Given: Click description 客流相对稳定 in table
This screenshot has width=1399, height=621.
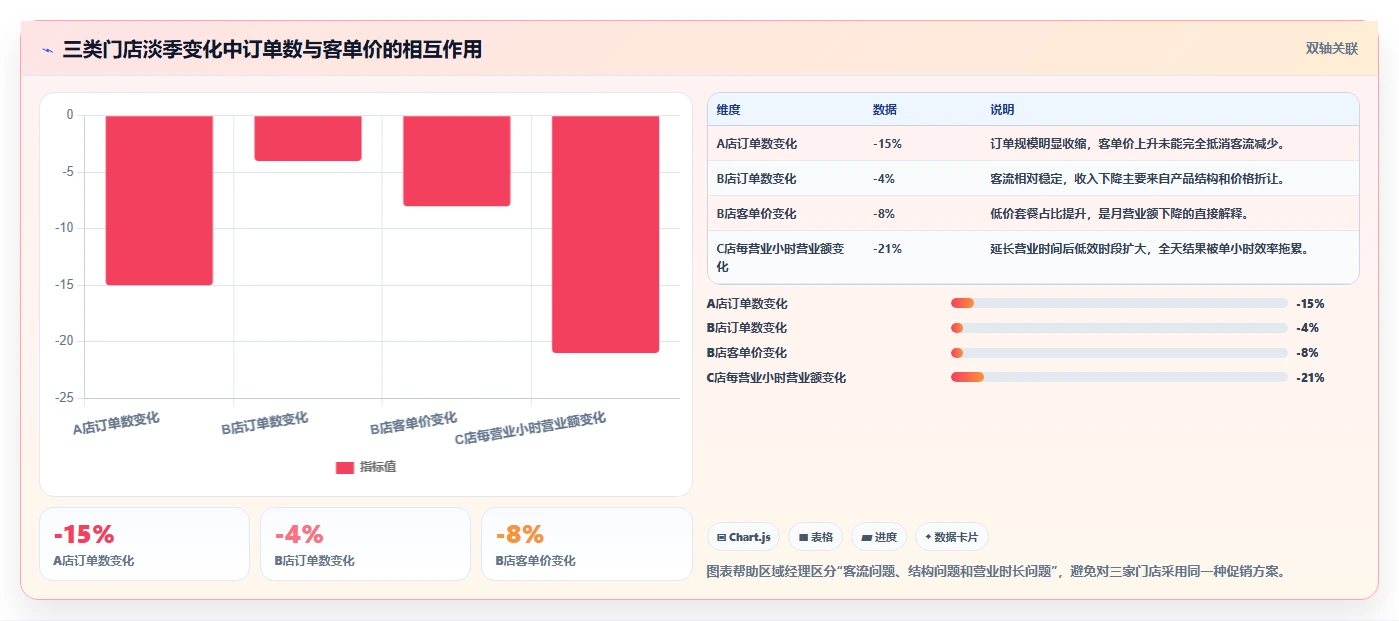Looking at the screenshot, I should [x=1137, y=178].
